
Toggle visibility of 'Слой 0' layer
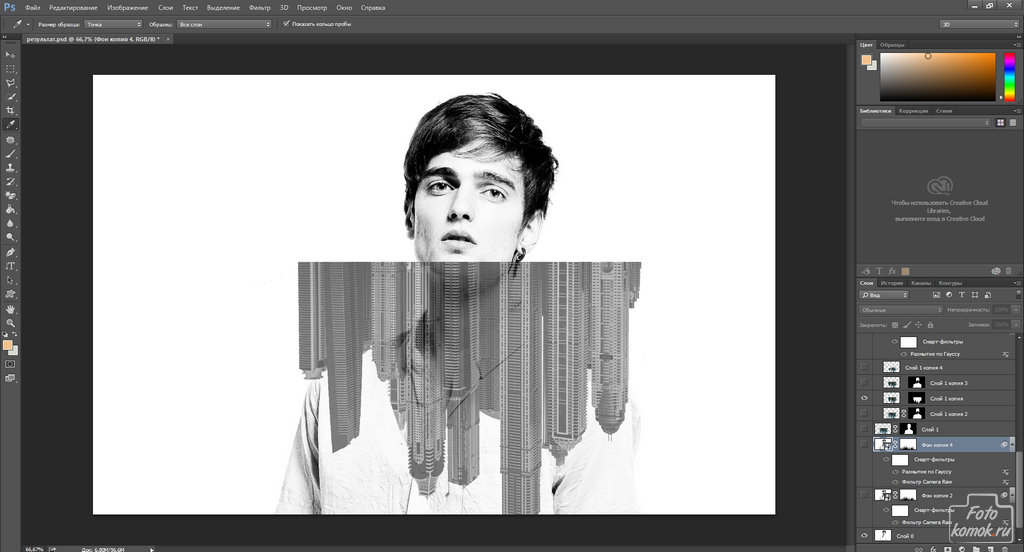[x=864, y=536]
